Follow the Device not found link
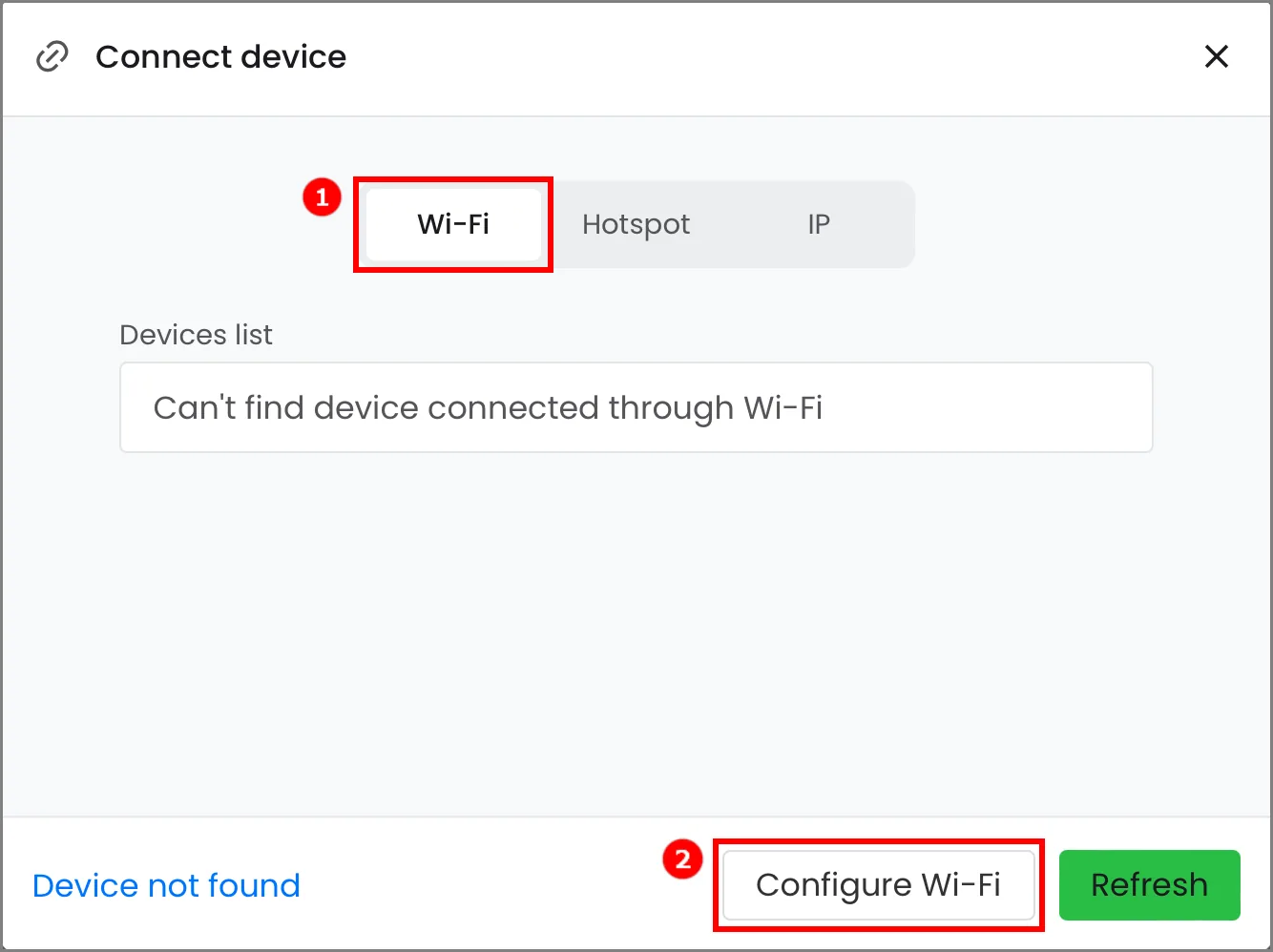Viewport: 1273px width, 952px height. coord(166,886)
